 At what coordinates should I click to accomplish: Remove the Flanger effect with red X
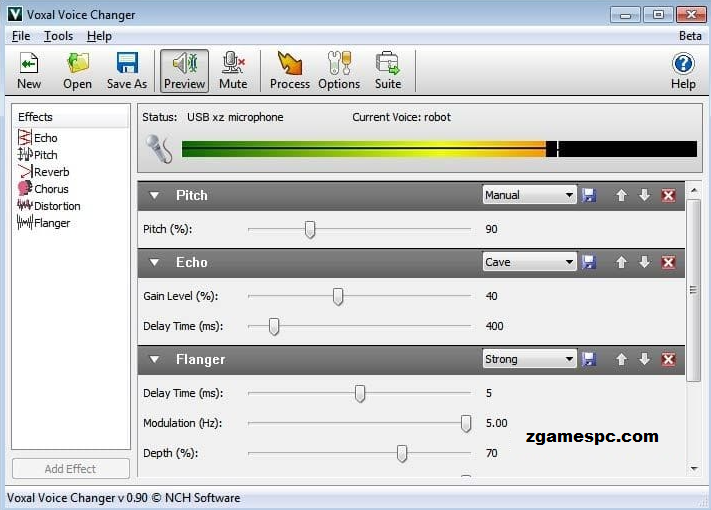668,359
